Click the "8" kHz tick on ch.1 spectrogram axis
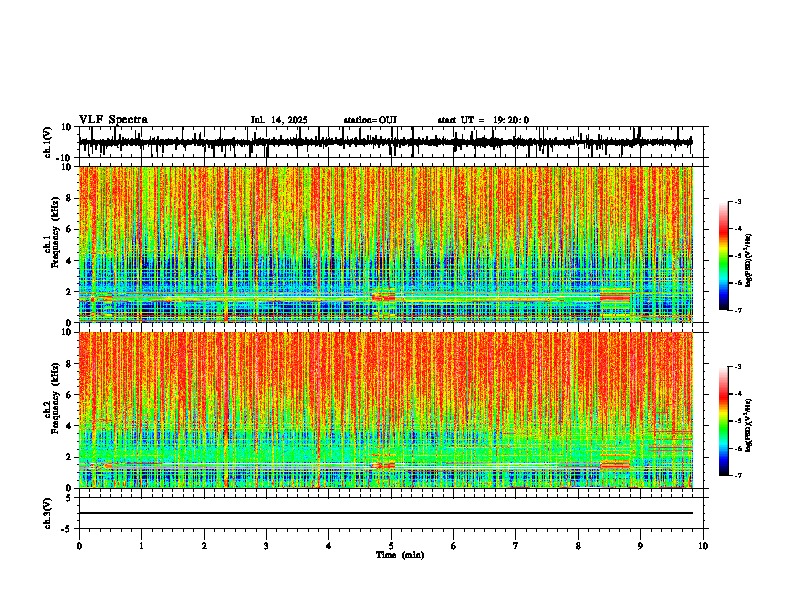This screenshot has height=612, width=792. click(x=69, y=198)
